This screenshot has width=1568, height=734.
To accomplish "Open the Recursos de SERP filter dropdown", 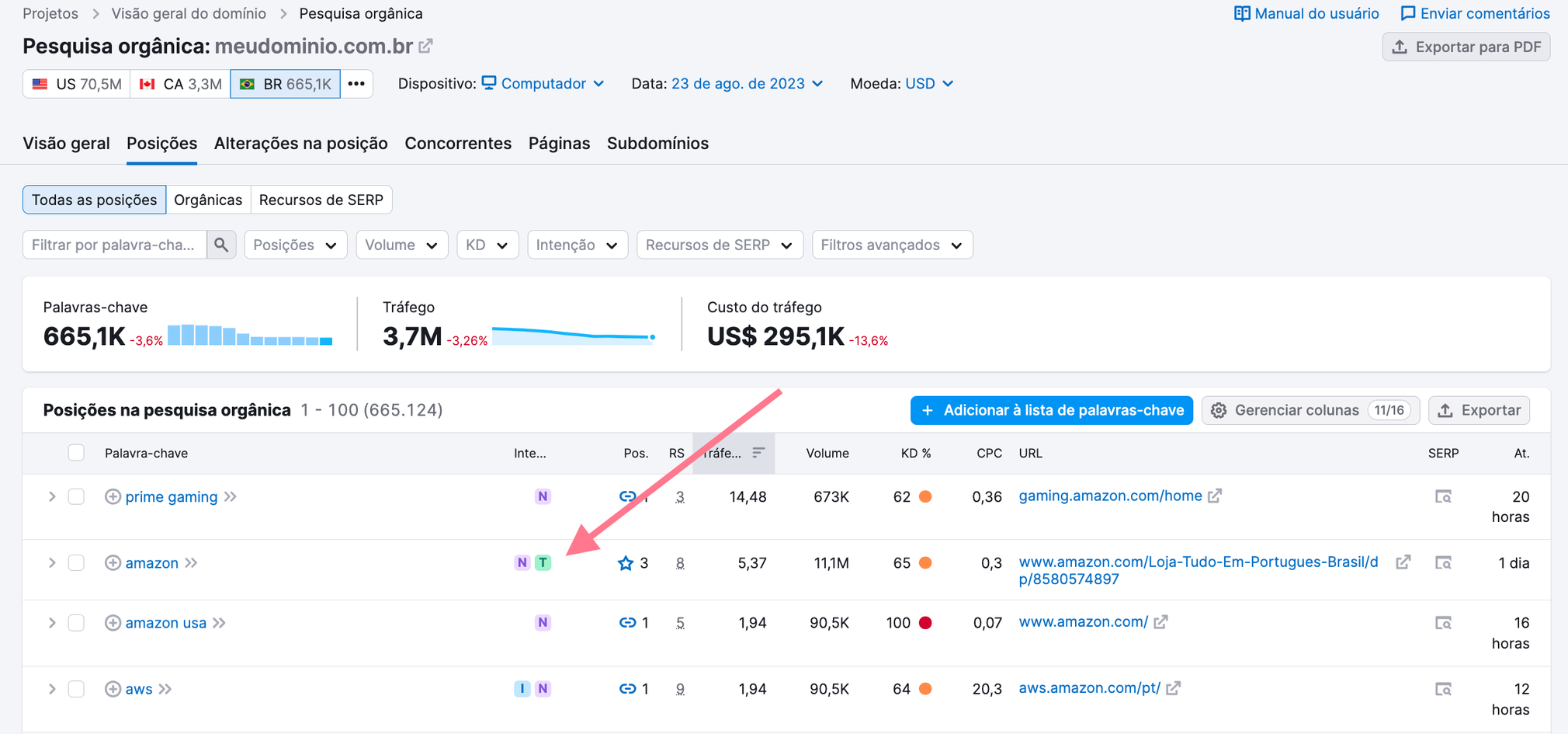I will coord(720,245).
